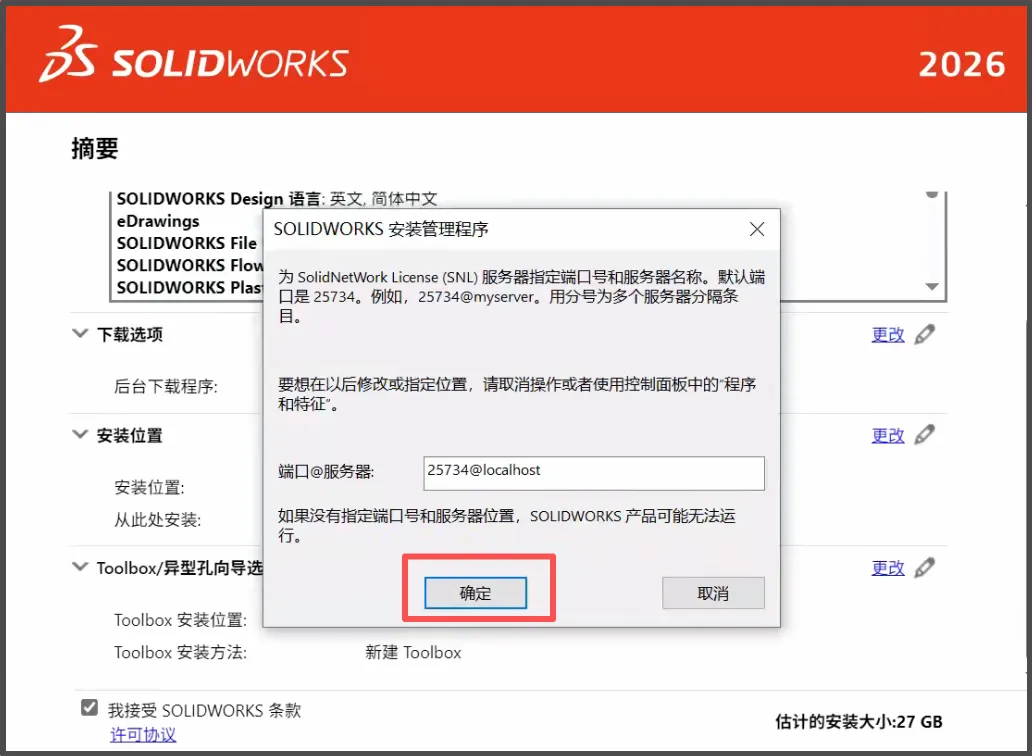The height and width of the screenshot is (756, 1032).
Task: Uncheck 我接受 SOLIDWORKS 条款 checkbox
Action: tap(90, 707)
